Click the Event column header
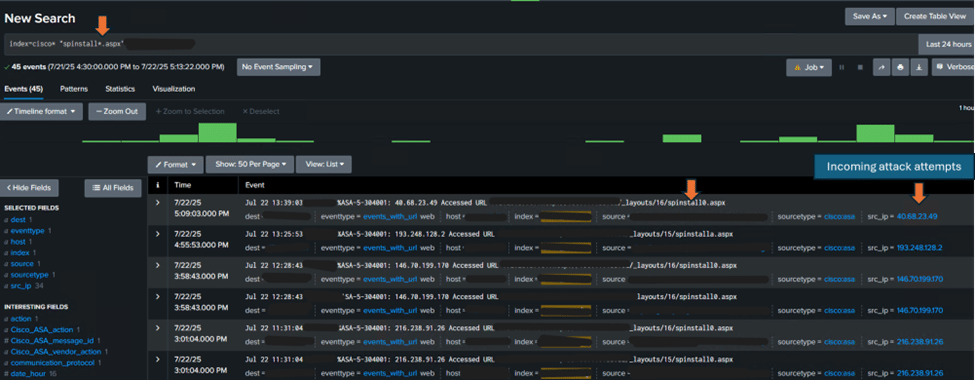Viewport: 975px width, 380px height. click(x=256, y=185)
